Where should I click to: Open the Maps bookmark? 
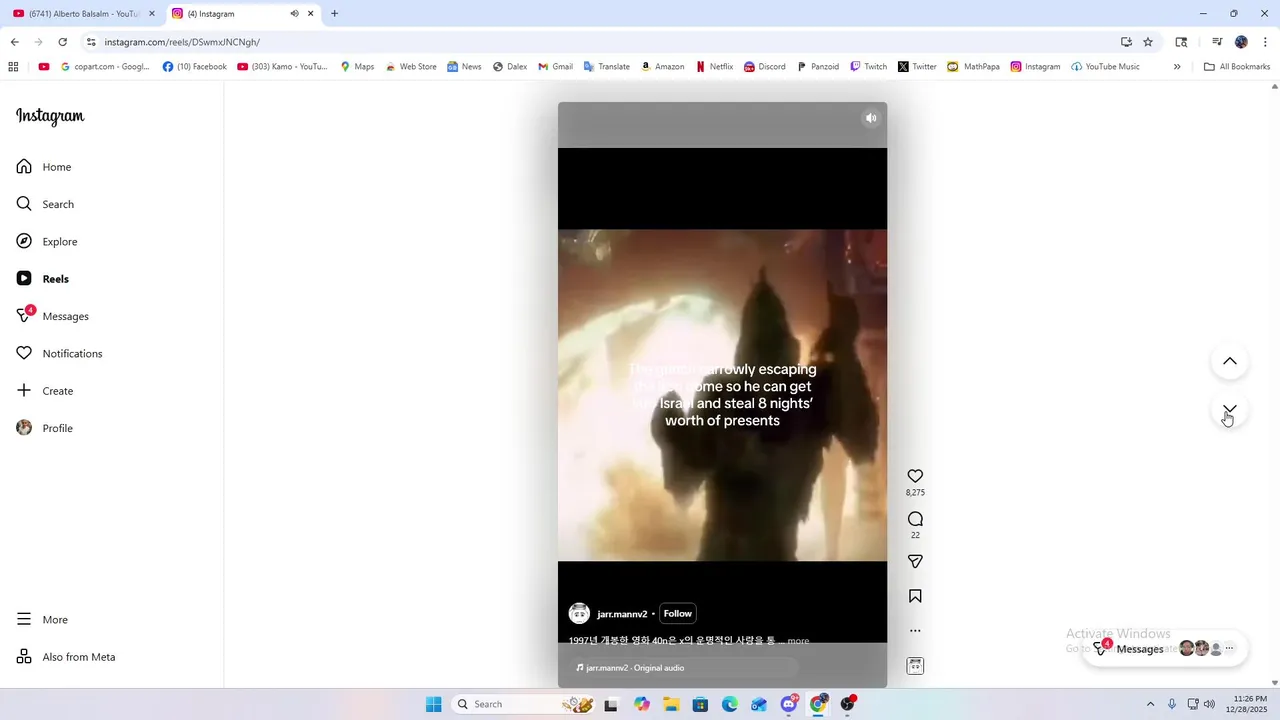(x=357, y=67)
